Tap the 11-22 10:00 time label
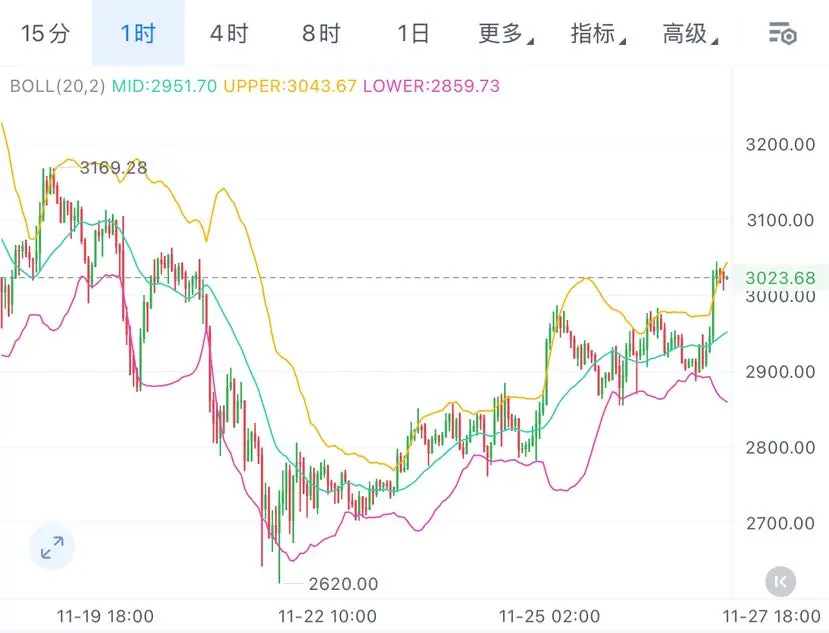The width and height of the screenshot is (829, 633). (327, 616)
